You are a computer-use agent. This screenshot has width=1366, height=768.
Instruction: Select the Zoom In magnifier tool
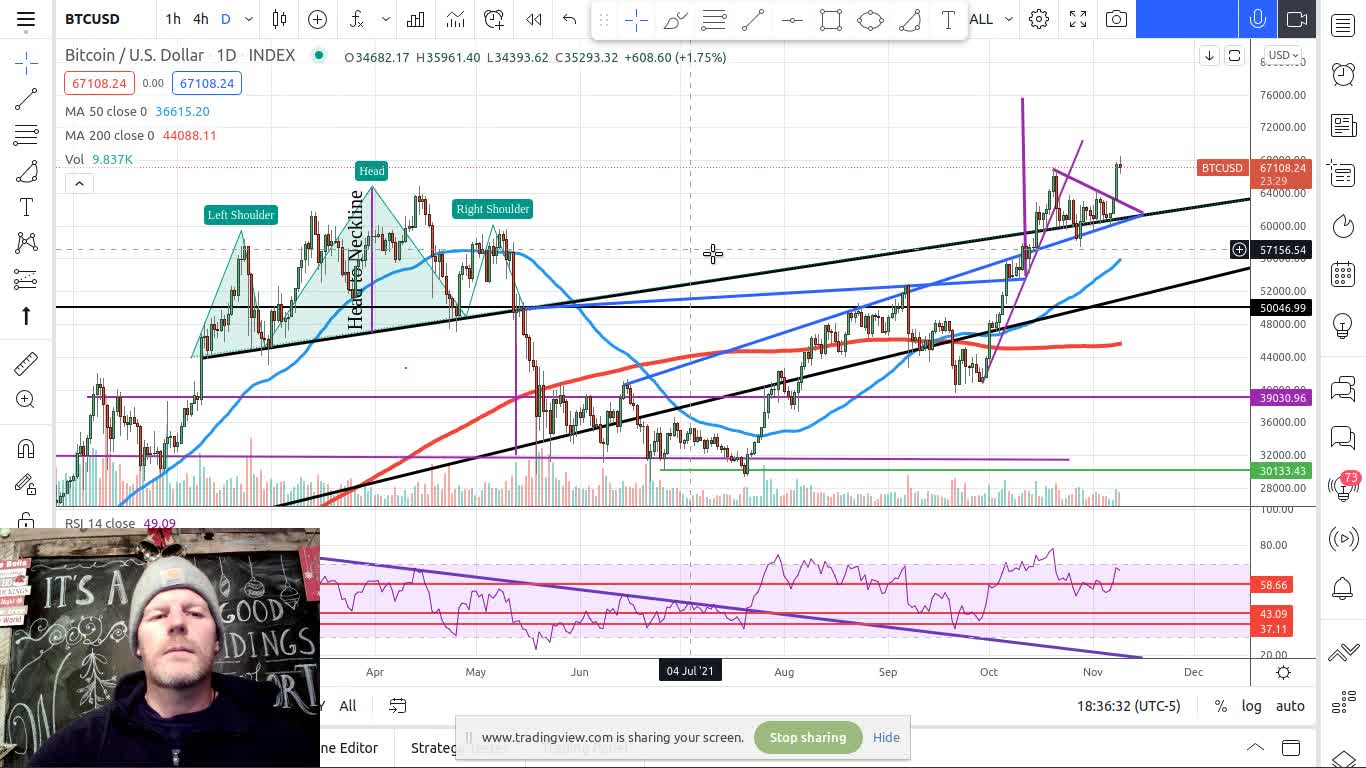tap(26, 400)
